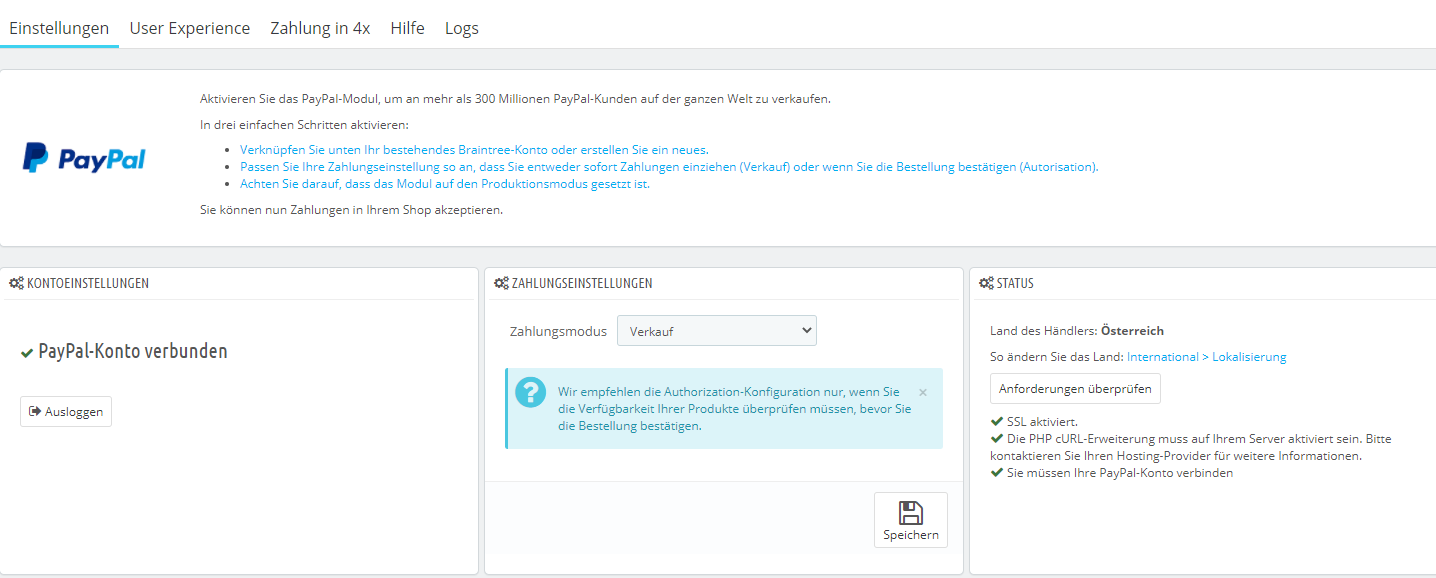Click the Status panel gears icon
1436x578 pixels.
pos(986,283)
